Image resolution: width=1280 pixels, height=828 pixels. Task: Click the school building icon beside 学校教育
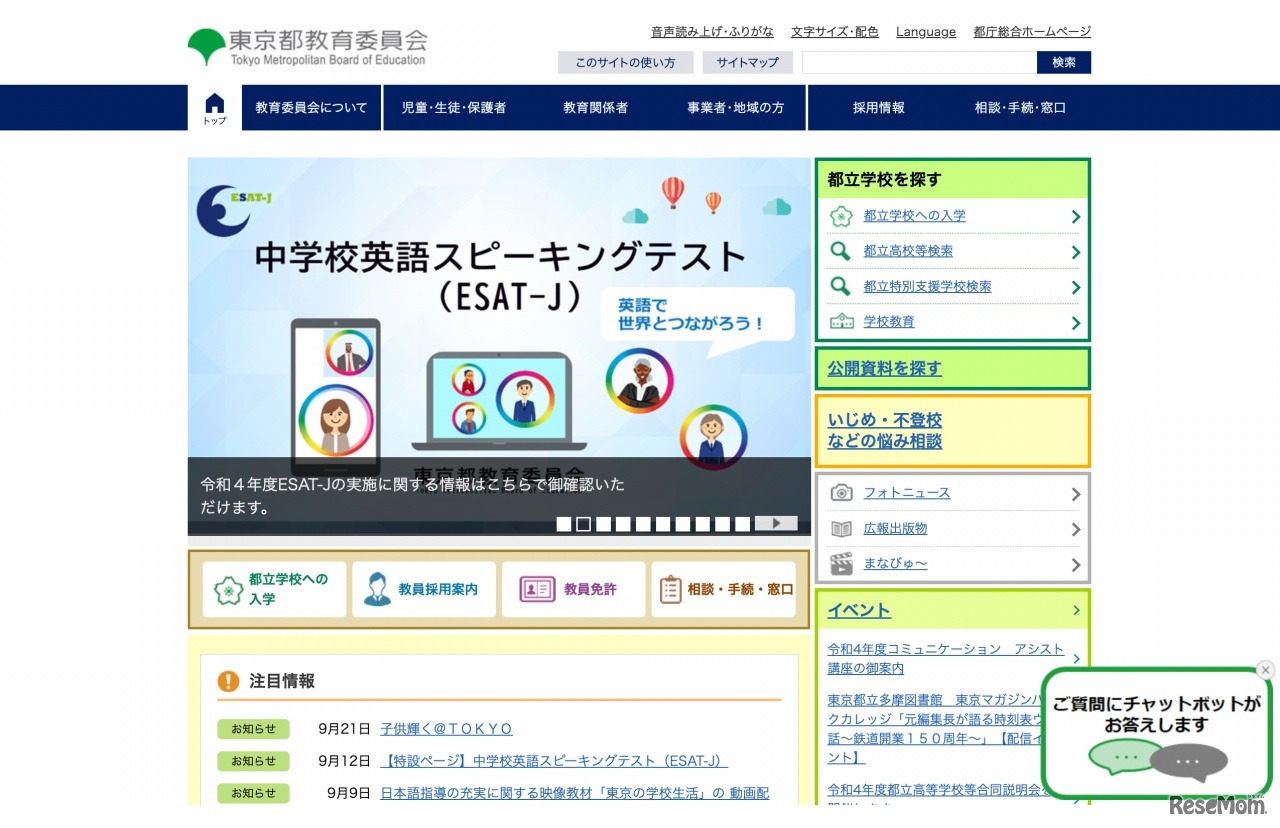(842, 322)
